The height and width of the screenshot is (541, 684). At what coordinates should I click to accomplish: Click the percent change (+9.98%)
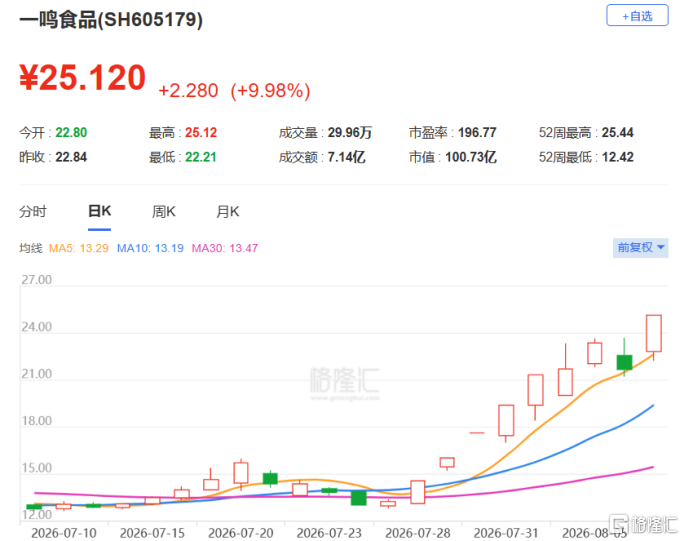270,91
